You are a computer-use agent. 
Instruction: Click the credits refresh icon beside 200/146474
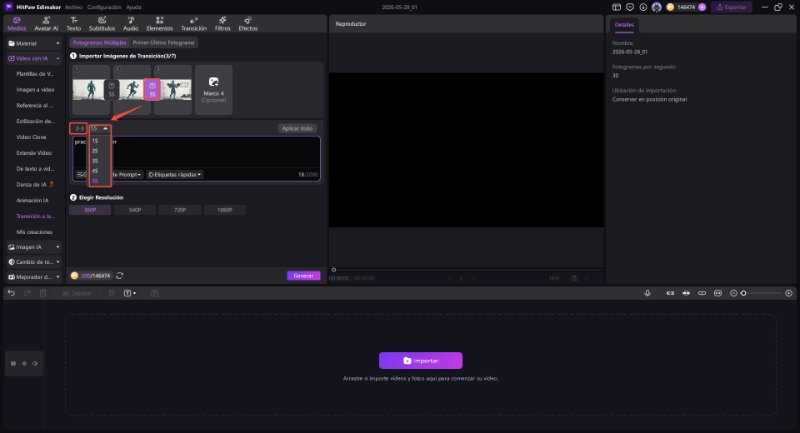coord(119,275)
